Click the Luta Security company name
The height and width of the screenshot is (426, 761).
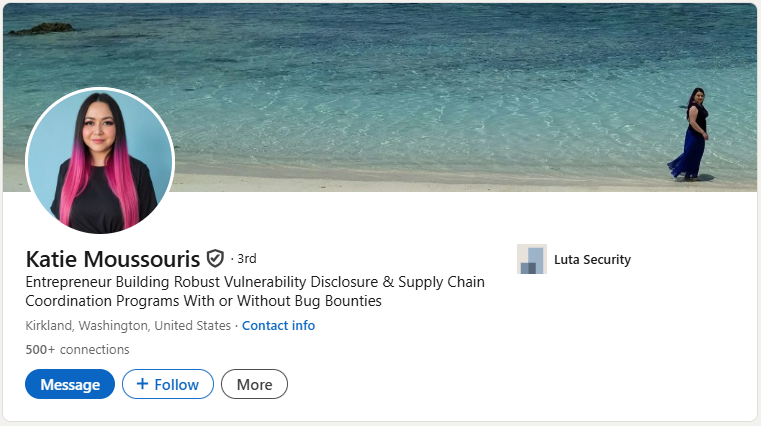592,259
